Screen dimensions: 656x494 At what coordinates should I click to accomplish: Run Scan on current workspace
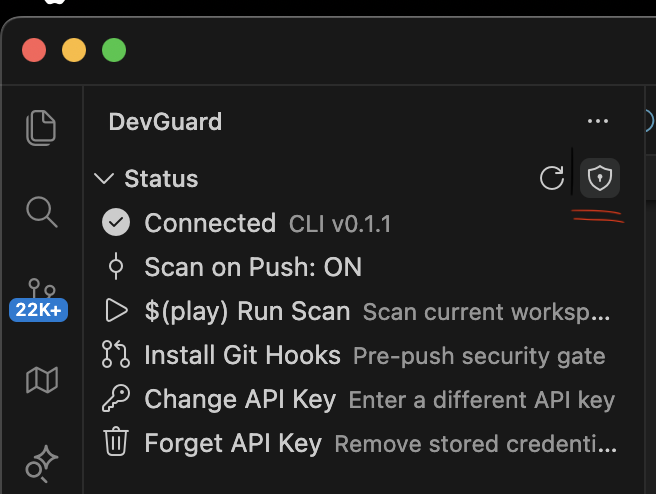[247, 311]
